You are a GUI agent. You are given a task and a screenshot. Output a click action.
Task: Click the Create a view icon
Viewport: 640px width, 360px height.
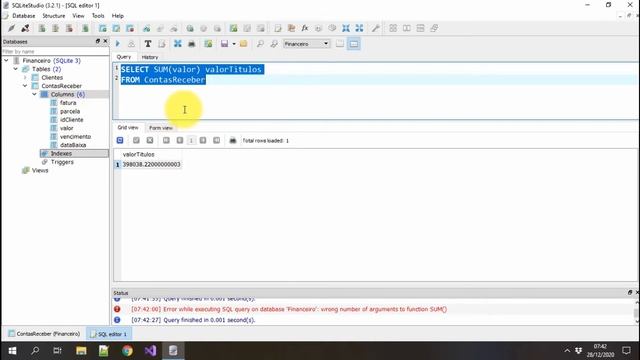coord(233,28)
